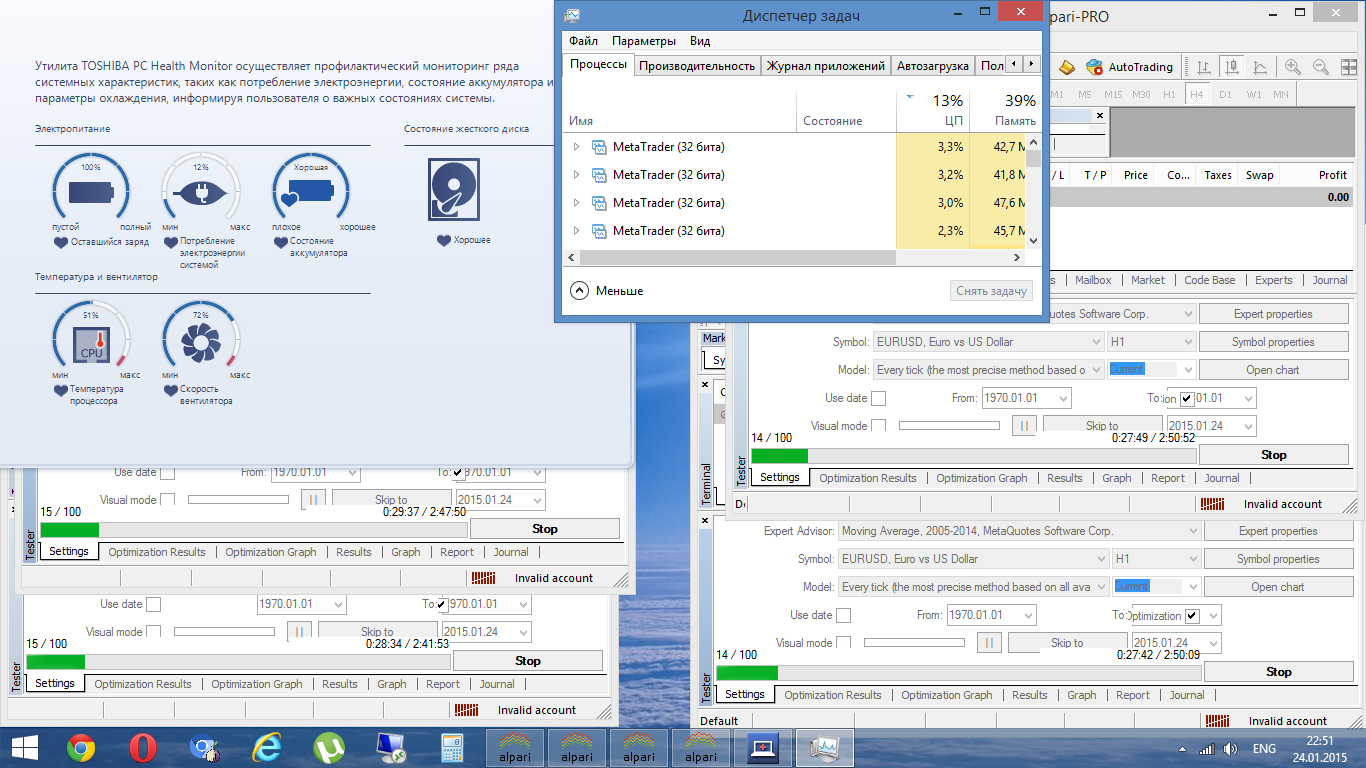Select the line chart mode icon
This screenshot has width=1366, height=768.
pos(1260,67)
